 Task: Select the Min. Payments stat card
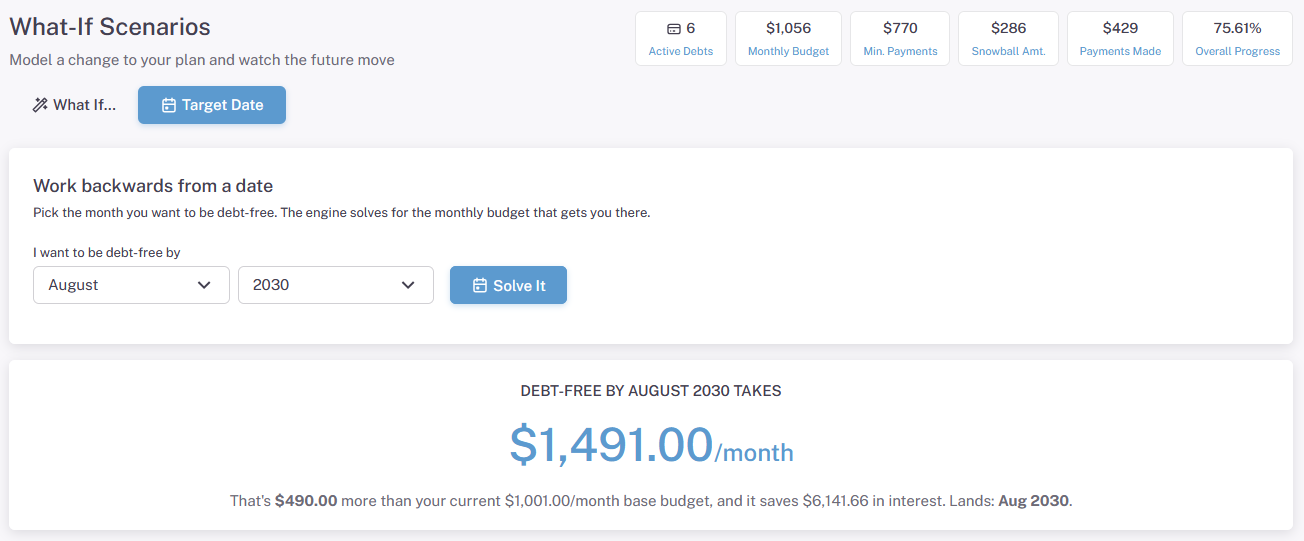pyautogui.click(x=900, y=39)
